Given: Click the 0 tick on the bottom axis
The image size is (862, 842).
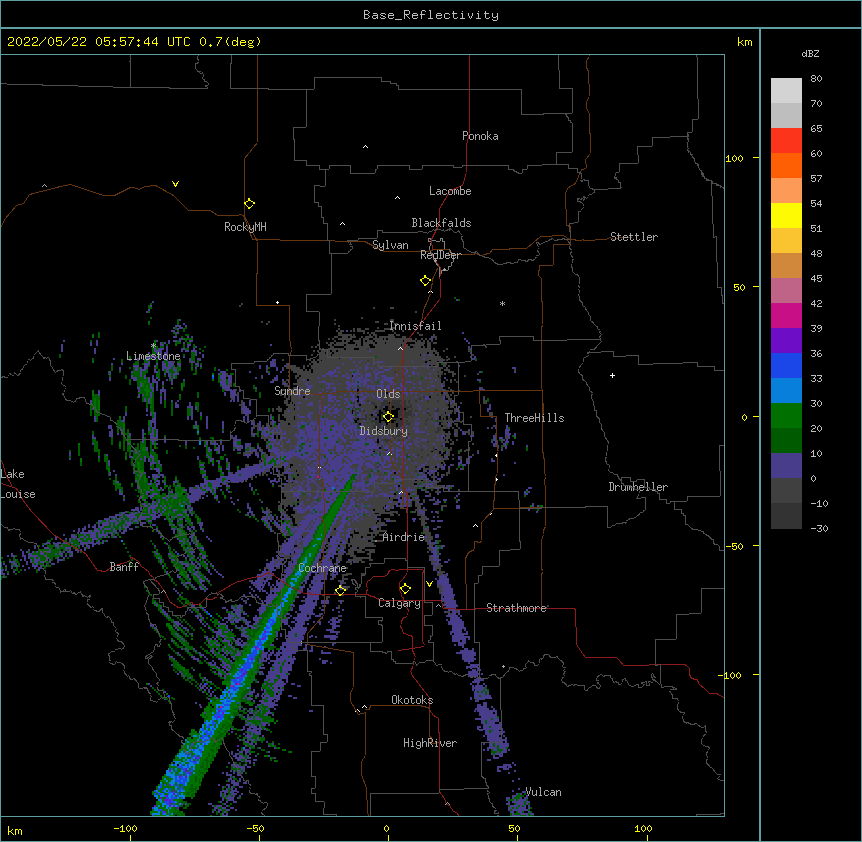Looking at the screenshot, I should pos(386,829).
